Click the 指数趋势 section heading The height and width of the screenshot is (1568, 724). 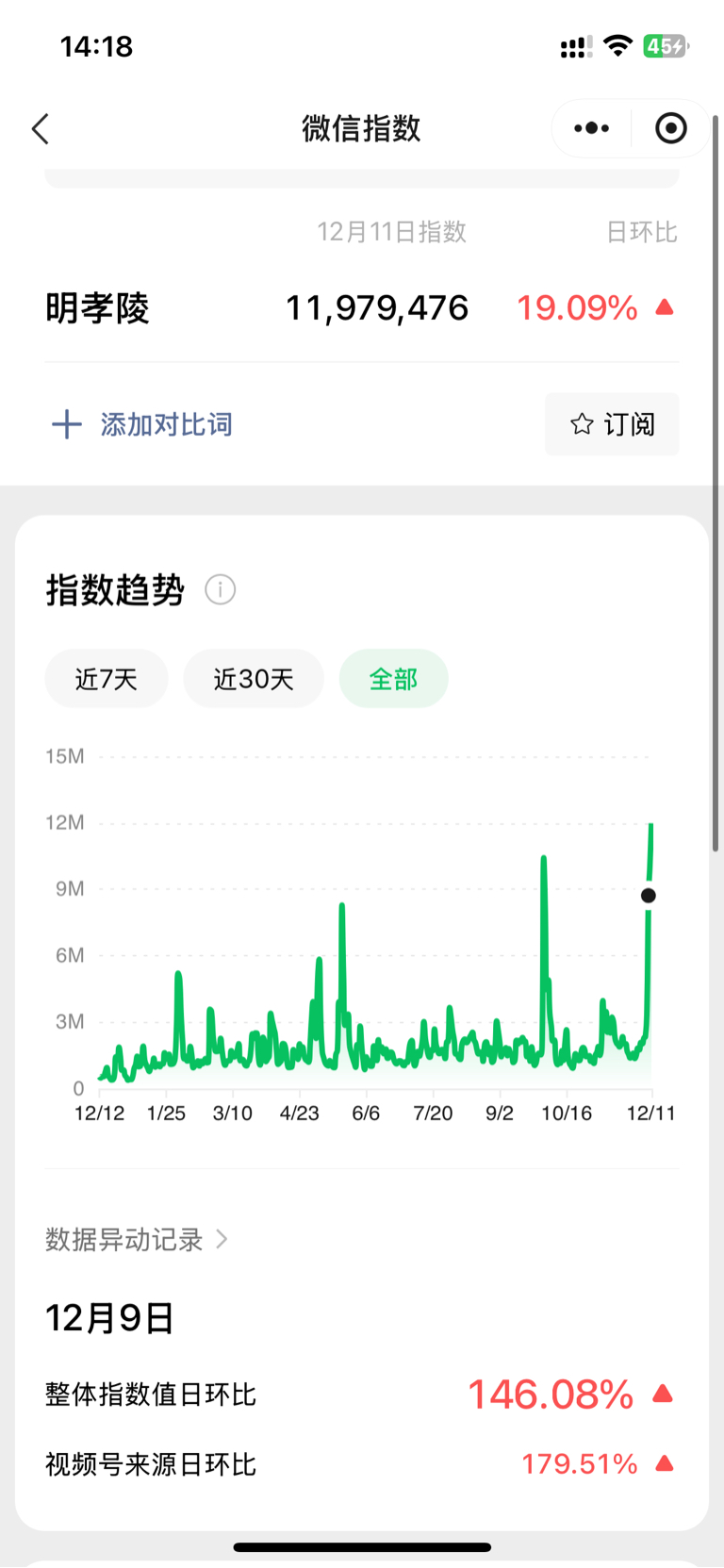pos(115,590)
